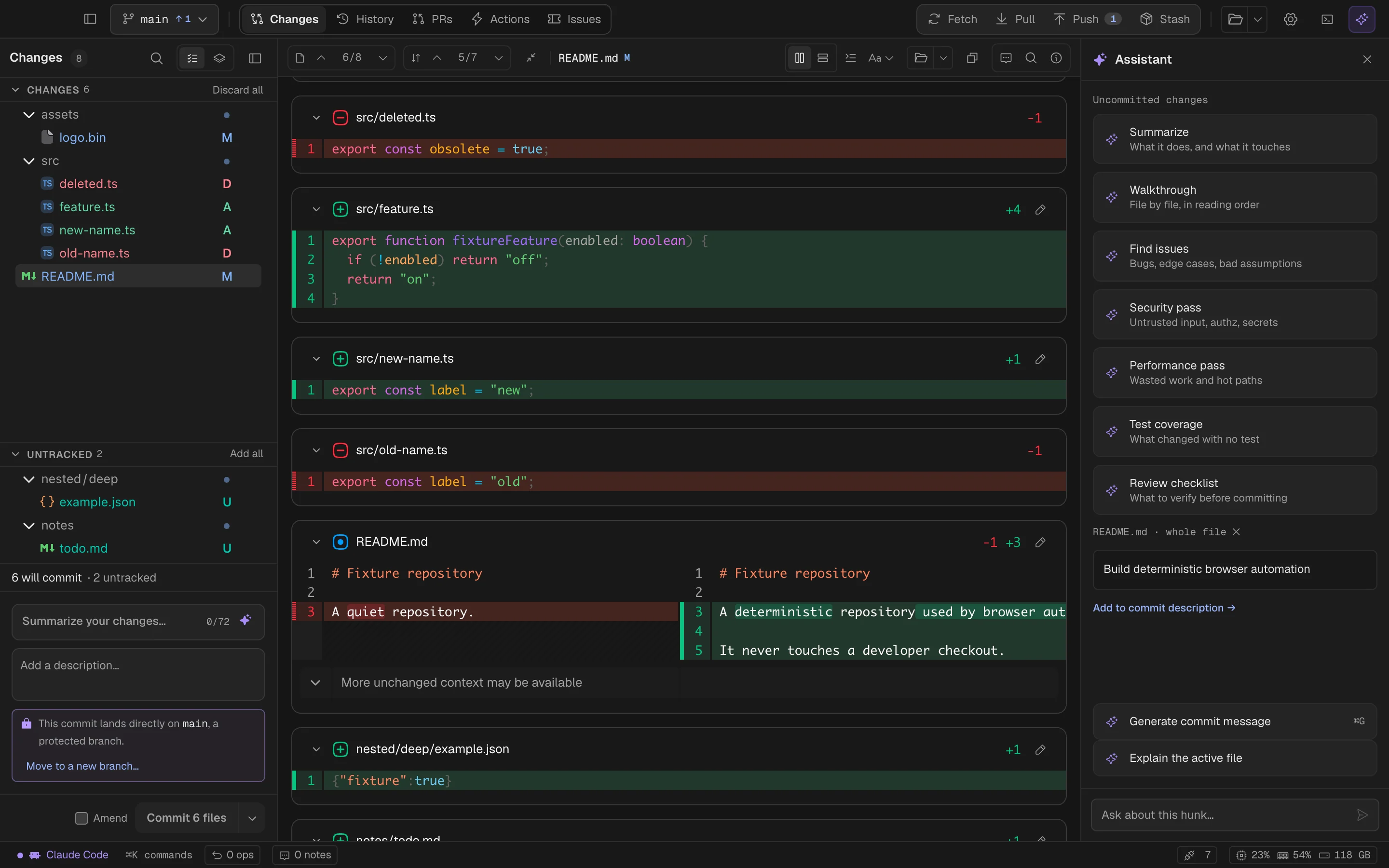This screenshot has width=1389, height=868.
Task: Select todo.md in untracked list
Action: [x=138, y=548]
